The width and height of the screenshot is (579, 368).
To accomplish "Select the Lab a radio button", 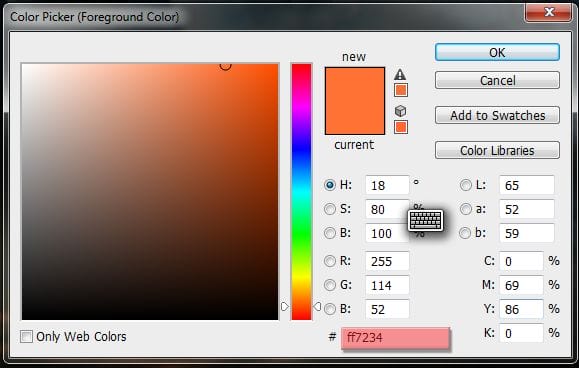I will (465, 209).
